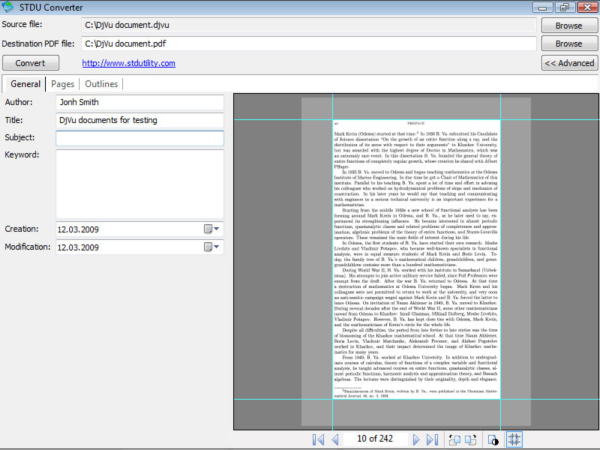Open the stdutility.com link
The height and width of the screenshot is (450, 600).
point(129,63)
